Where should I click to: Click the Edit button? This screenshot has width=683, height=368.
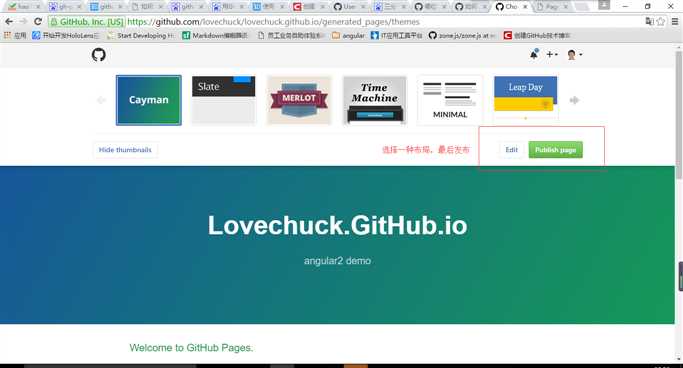511,150
